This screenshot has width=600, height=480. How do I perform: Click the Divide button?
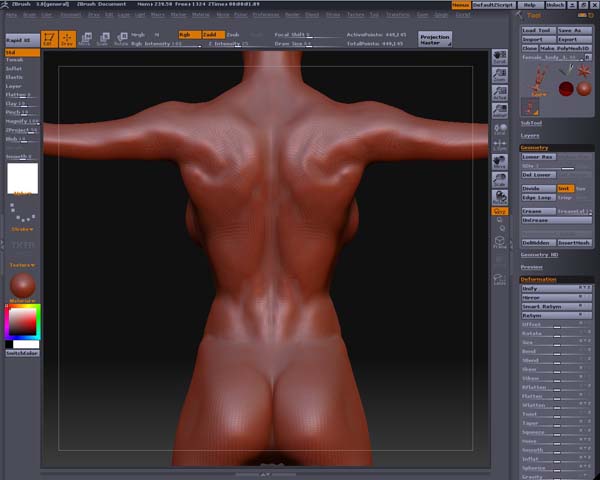[x=539, y=189]
